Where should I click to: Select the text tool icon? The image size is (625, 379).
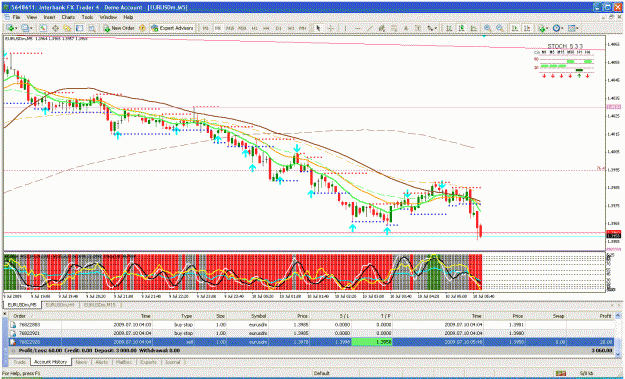[x=406, y=28]
